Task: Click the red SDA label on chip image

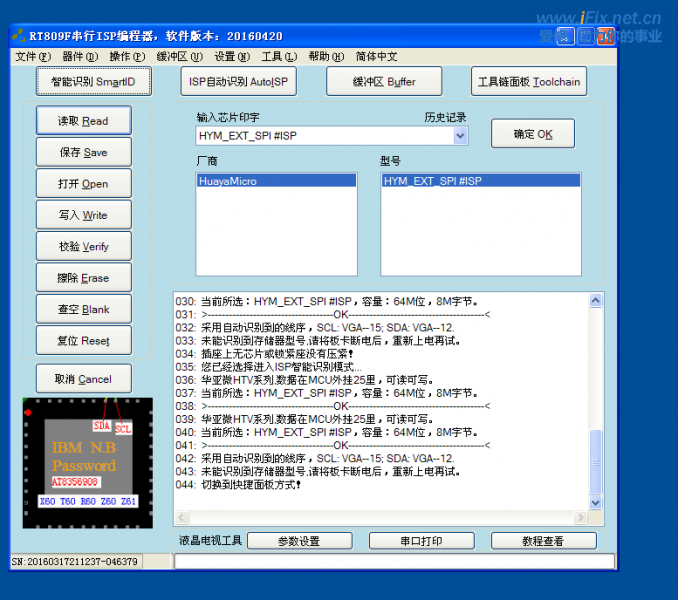Action: pyautogui.click(x=102, y=426)
